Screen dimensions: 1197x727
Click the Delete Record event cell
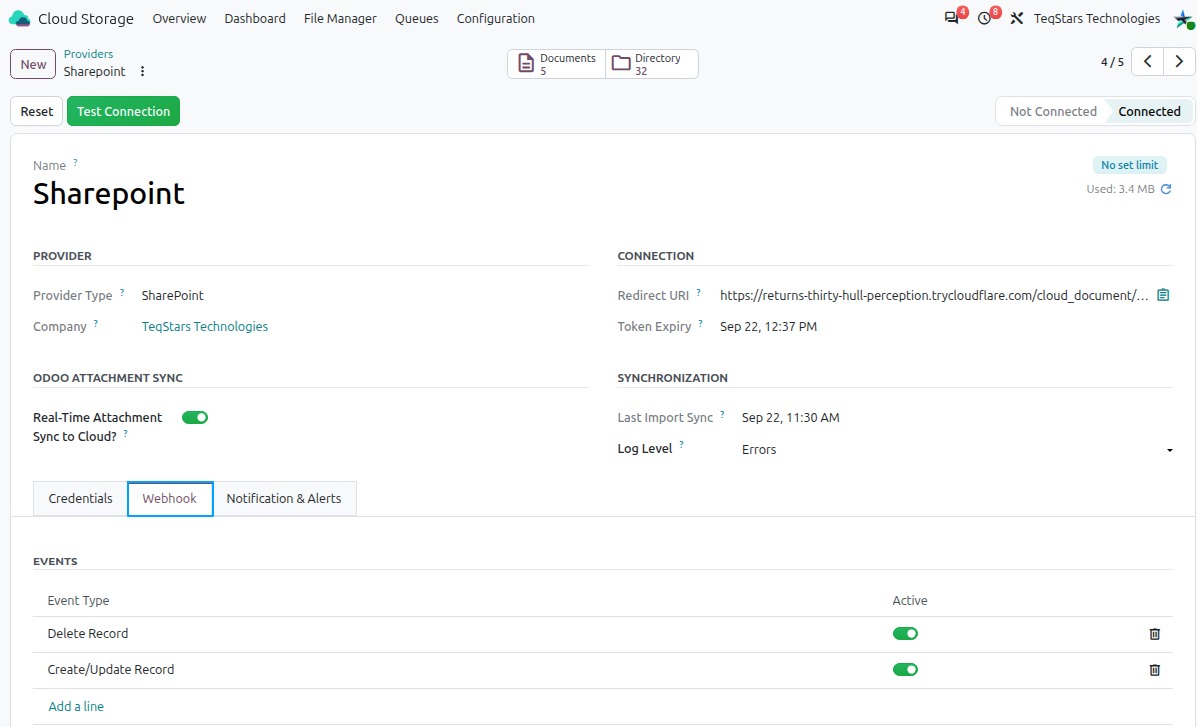click(x=88, y=634)
